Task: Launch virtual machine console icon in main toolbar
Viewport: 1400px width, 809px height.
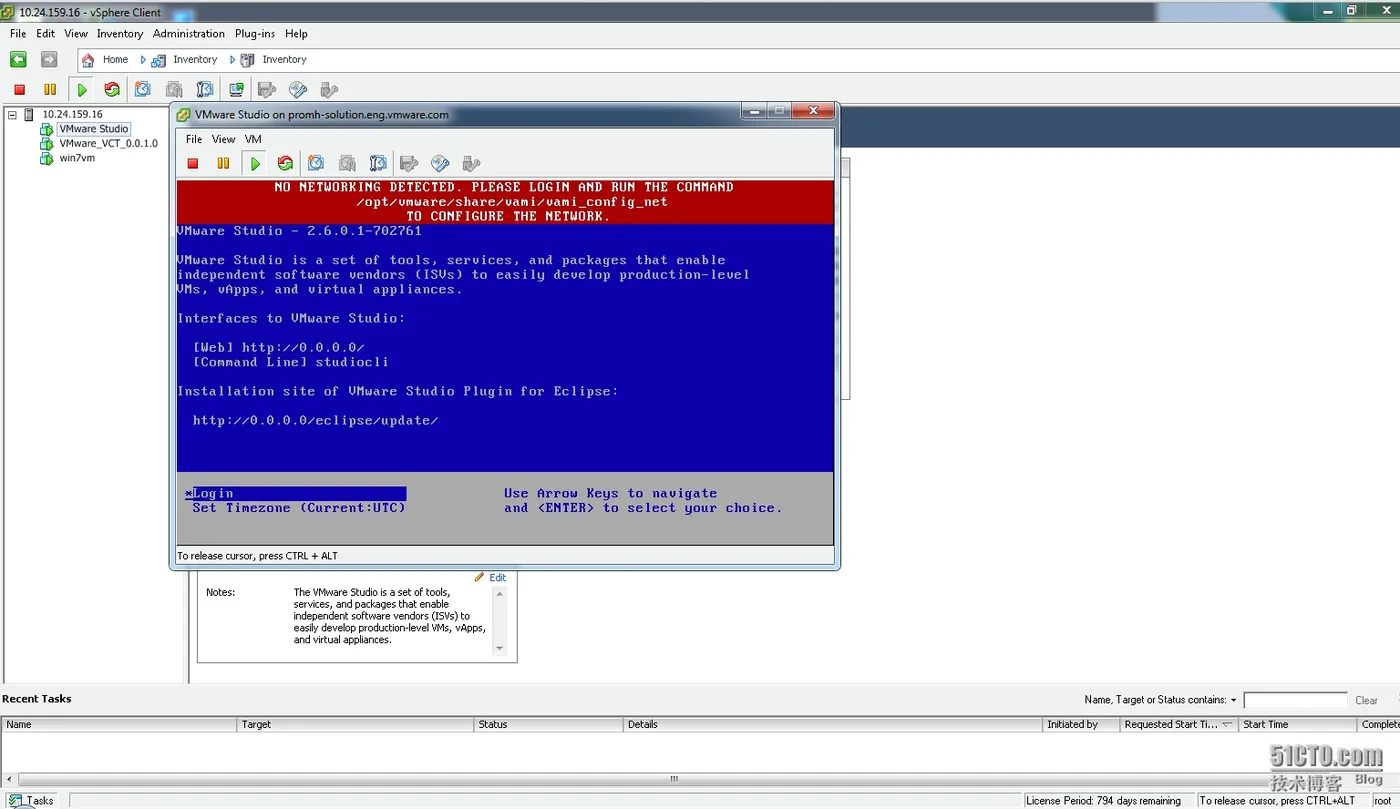Action: 236,90
